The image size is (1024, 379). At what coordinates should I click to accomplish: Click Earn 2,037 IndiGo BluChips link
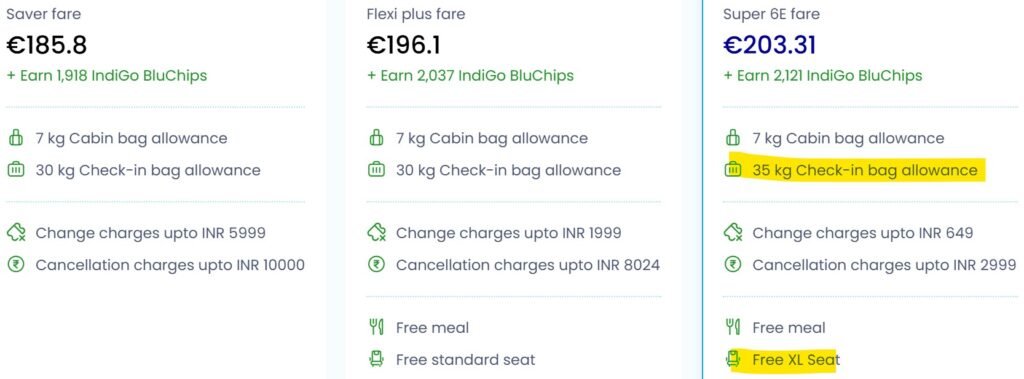tap(470, 76)
